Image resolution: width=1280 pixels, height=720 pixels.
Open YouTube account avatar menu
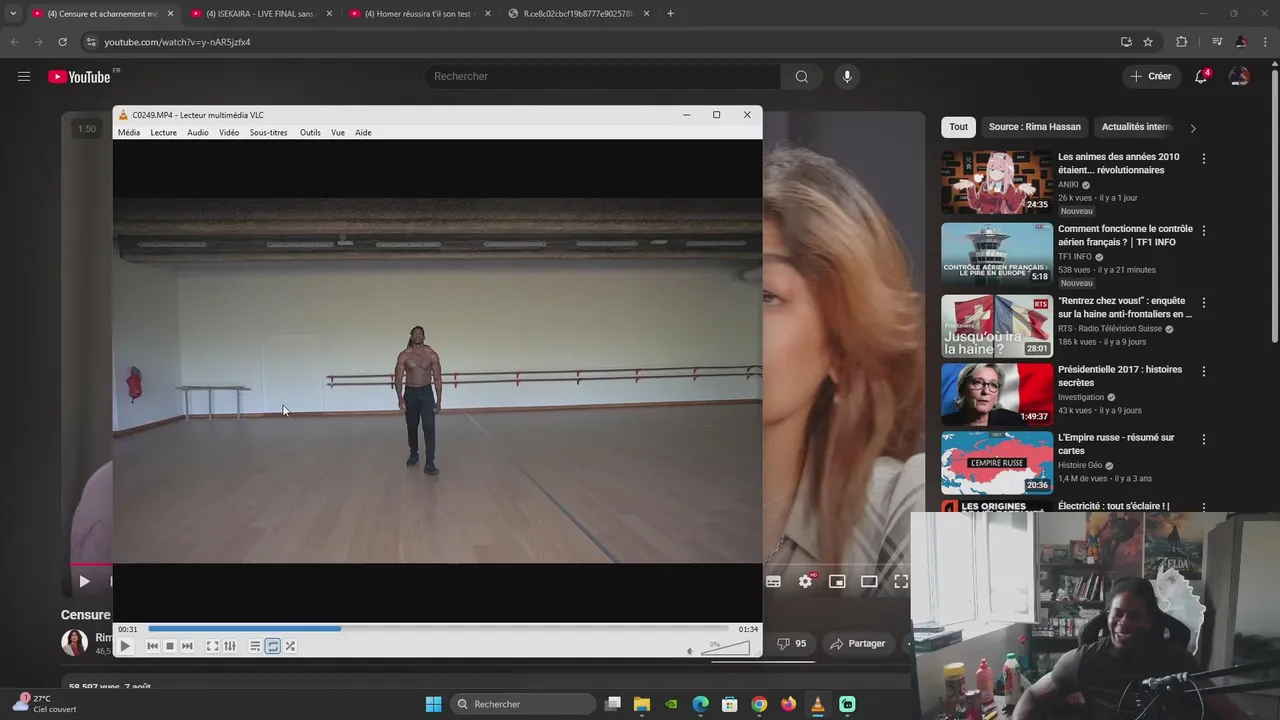point(1239,76)
